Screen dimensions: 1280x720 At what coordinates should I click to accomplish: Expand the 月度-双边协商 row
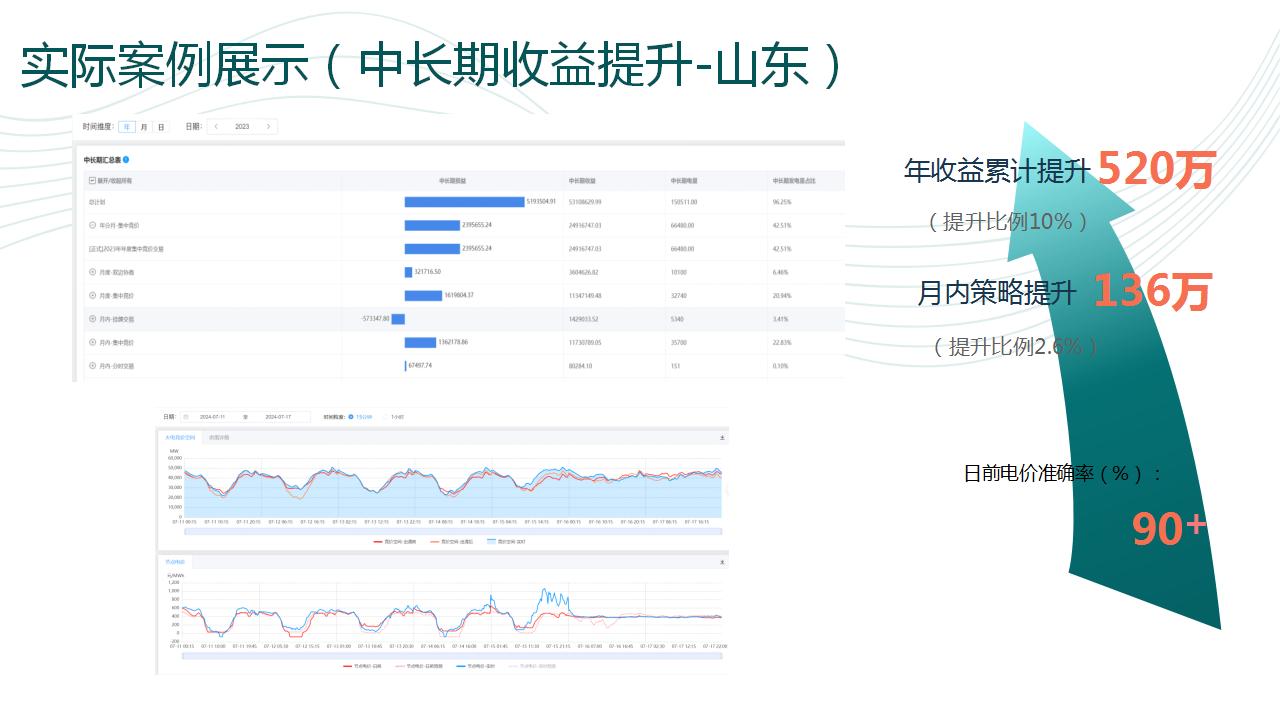point(92,272)
